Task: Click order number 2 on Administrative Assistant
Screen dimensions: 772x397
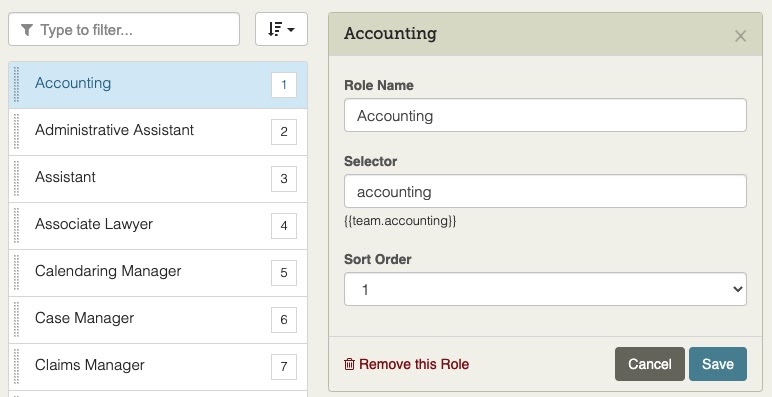Action: tap(284, 132)
